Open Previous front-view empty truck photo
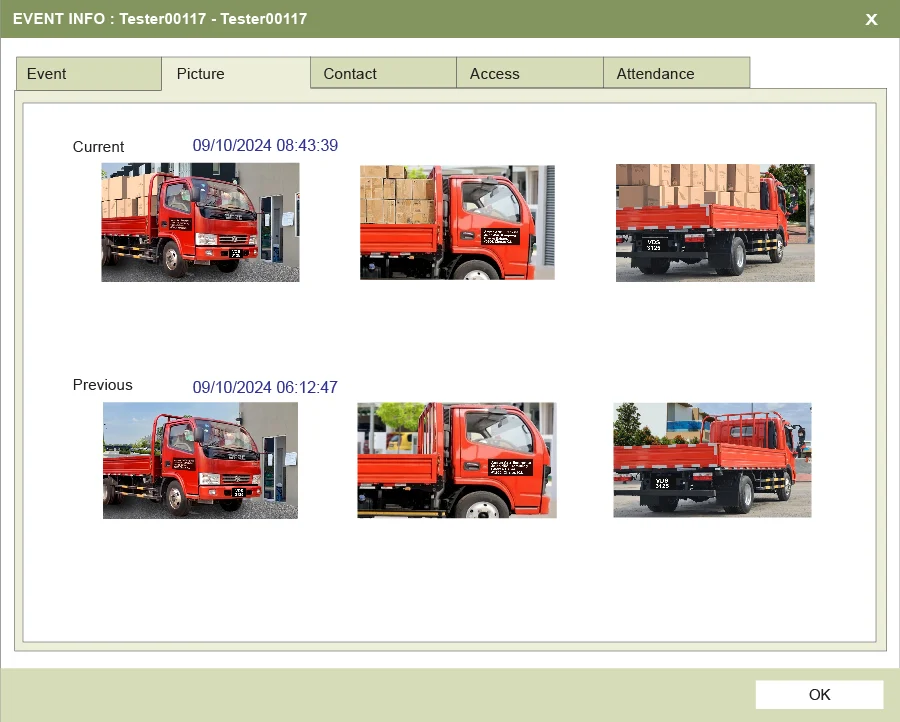The height and width of the screenshot is (722, 900). (200, 460)
